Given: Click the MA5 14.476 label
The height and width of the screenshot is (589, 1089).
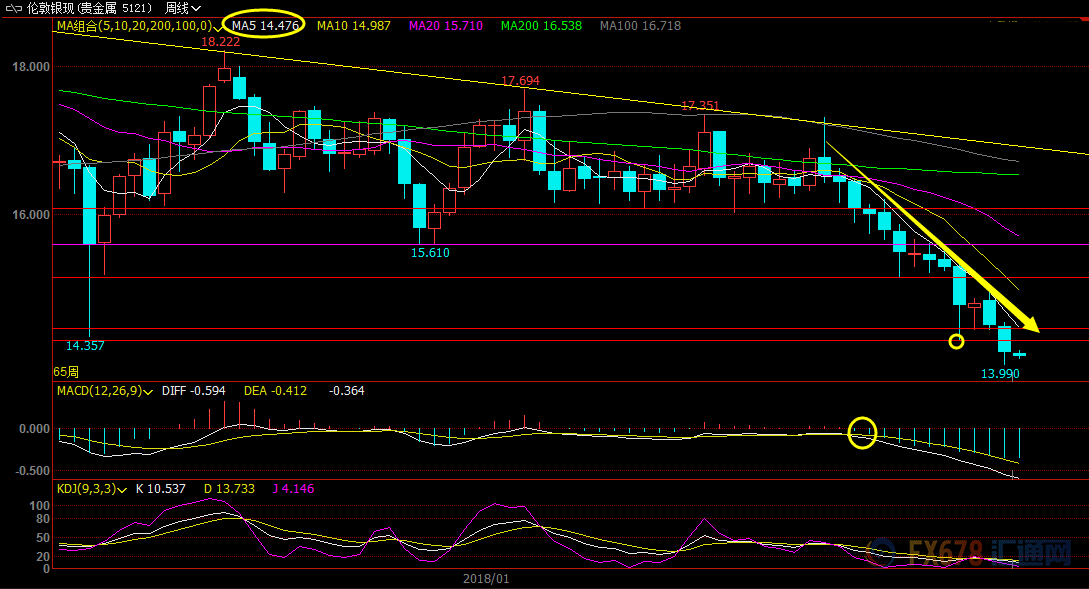Looking at the screenshot, I should coord(265,26).
